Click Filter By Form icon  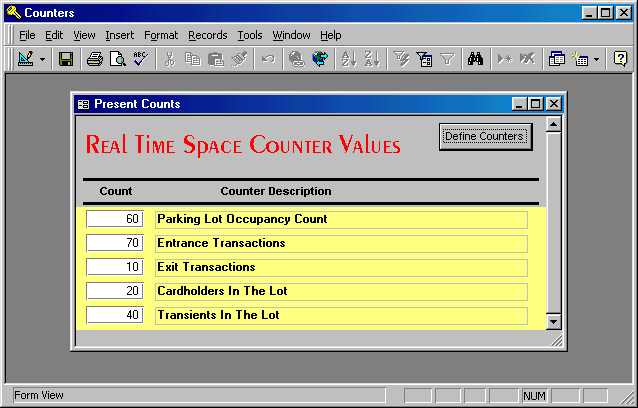(424, 59)
